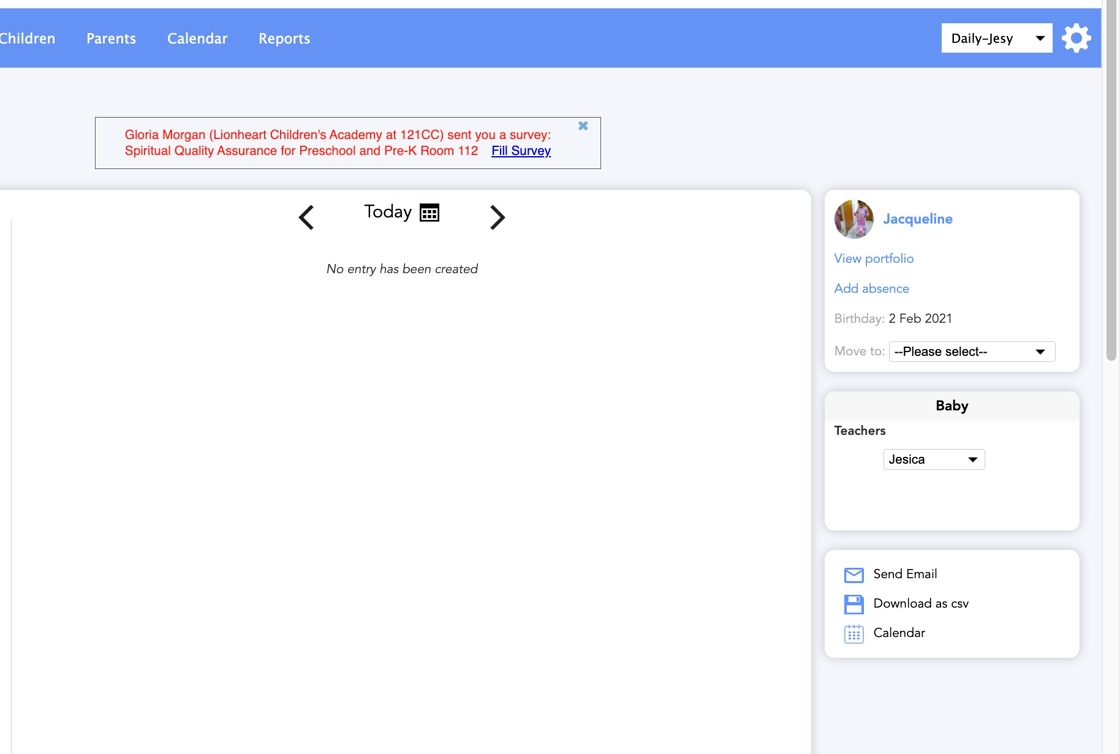Viewport: 1120px width, 754px height.
Task: Click Send Email text
Action: point(905,574)
